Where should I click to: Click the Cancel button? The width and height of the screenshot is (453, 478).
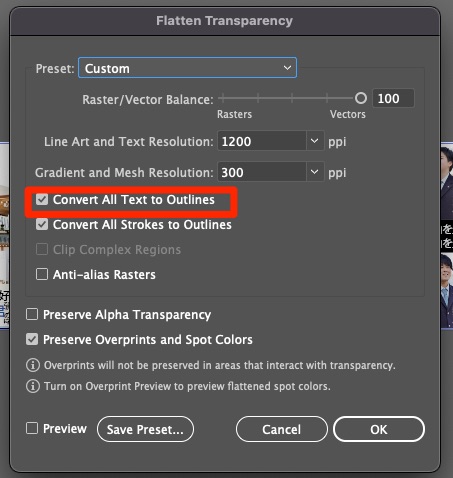click(x=282, y=429)
